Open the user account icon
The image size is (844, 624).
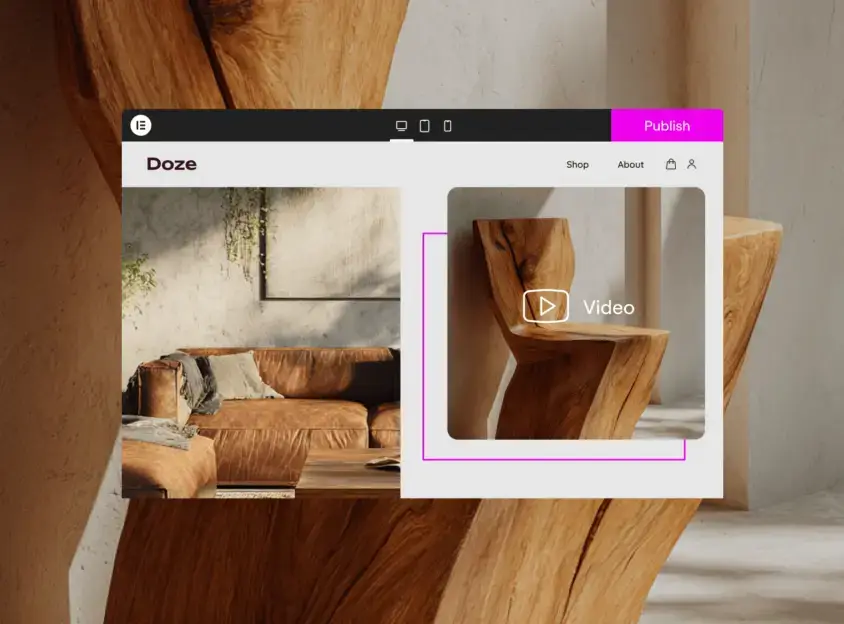tap(691, 164)
